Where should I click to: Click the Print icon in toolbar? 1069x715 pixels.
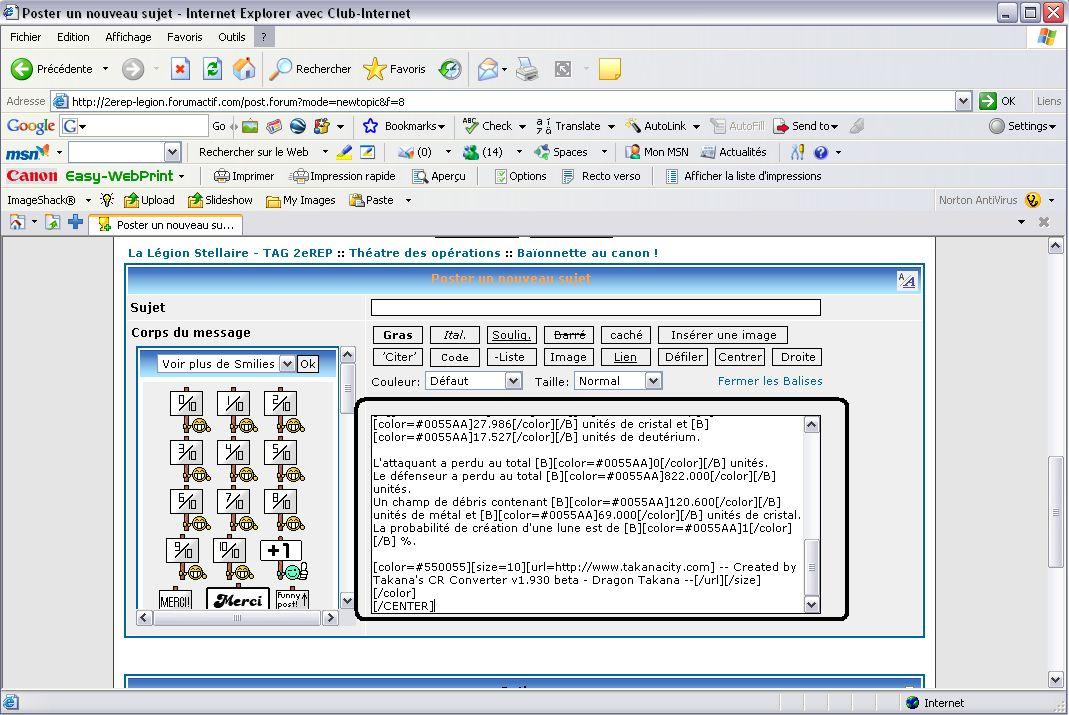(x=527, y=69)
